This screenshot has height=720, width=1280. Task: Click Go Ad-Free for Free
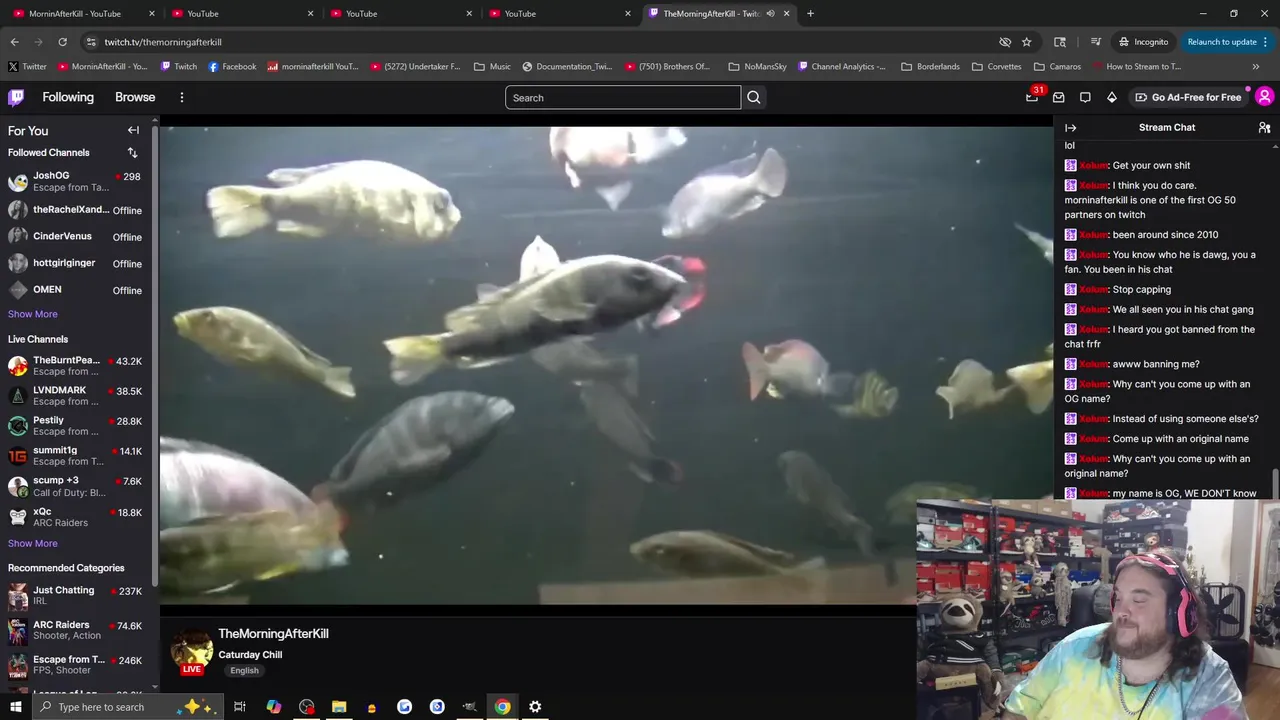click(x=1188, y=97)
